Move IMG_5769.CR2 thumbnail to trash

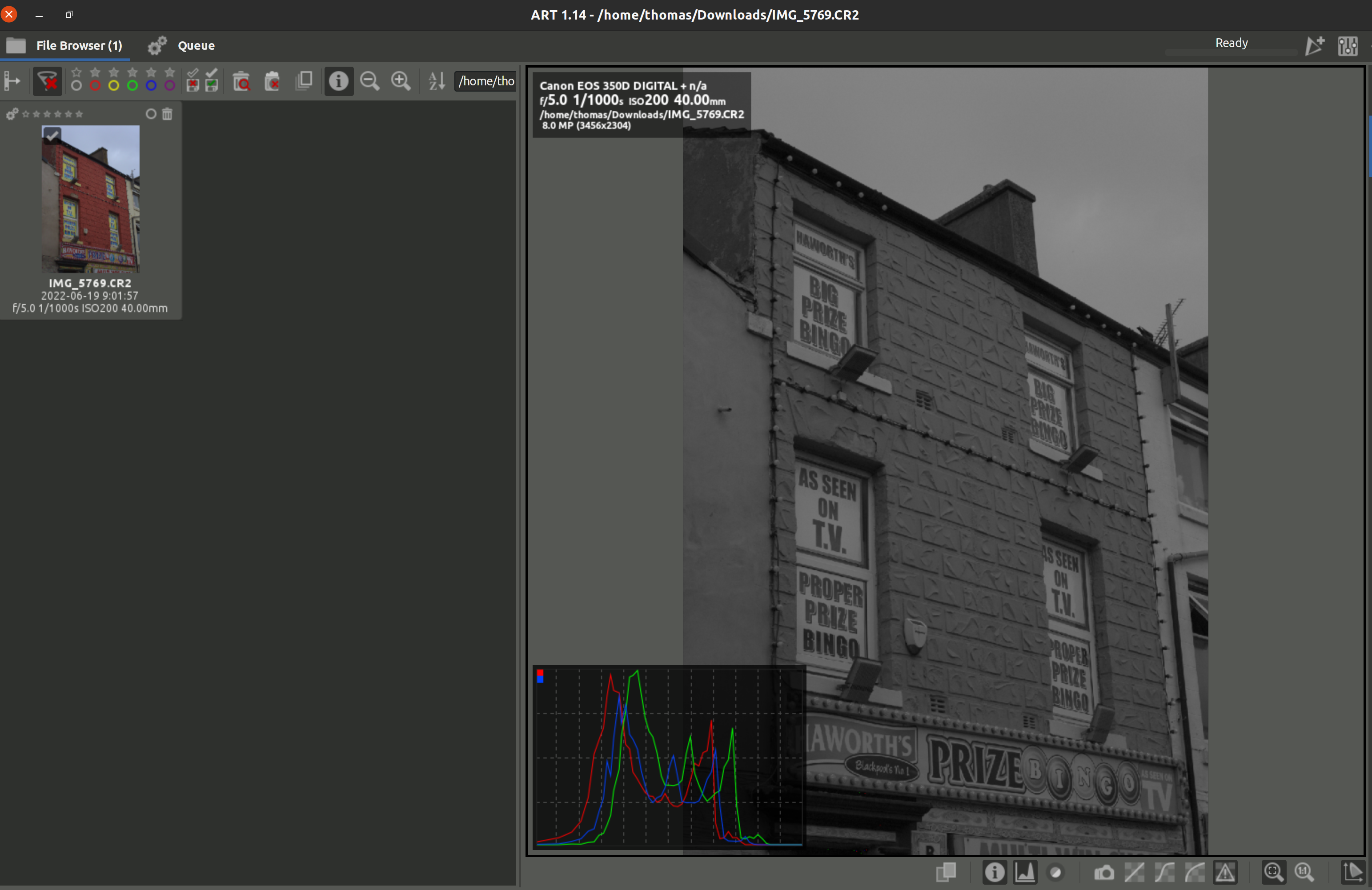167,114
